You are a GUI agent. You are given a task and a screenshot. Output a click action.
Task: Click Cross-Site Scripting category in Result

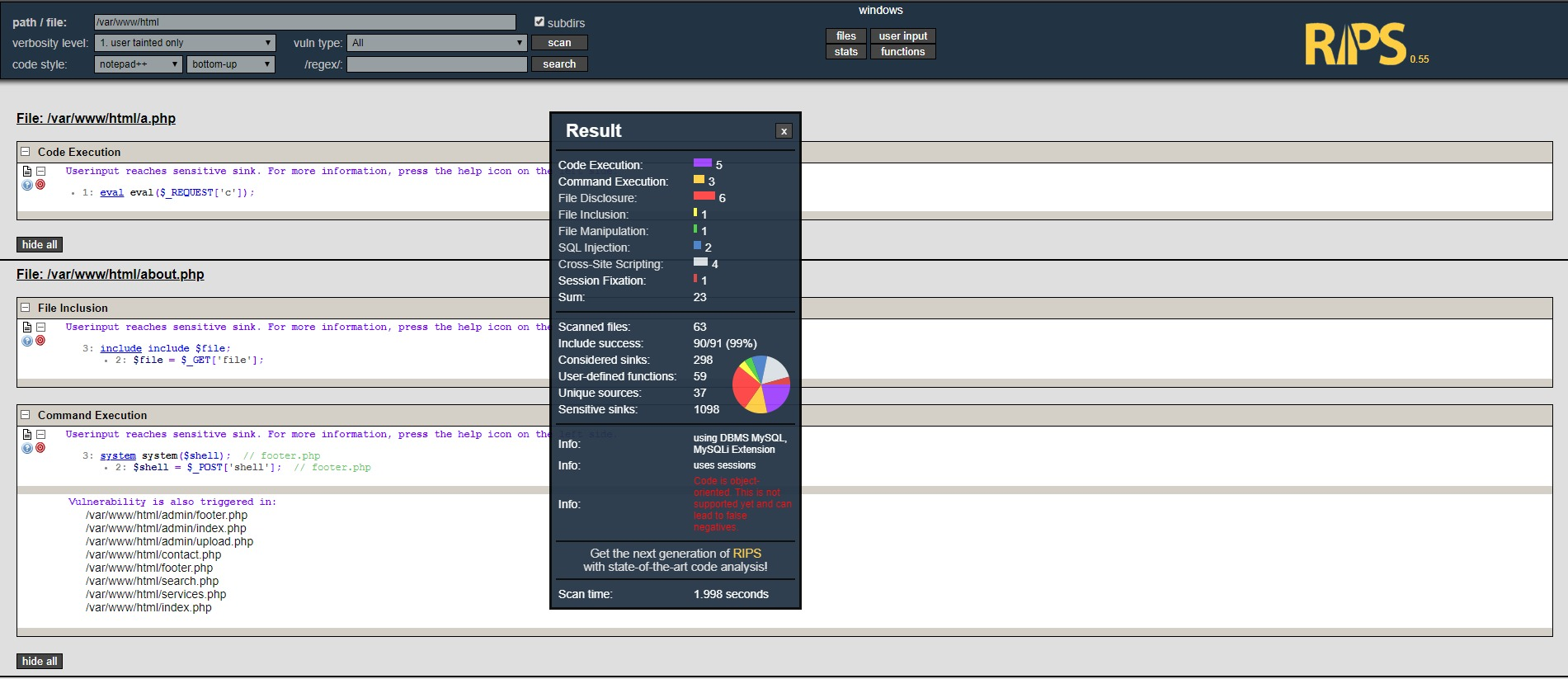tap(610, 264)
